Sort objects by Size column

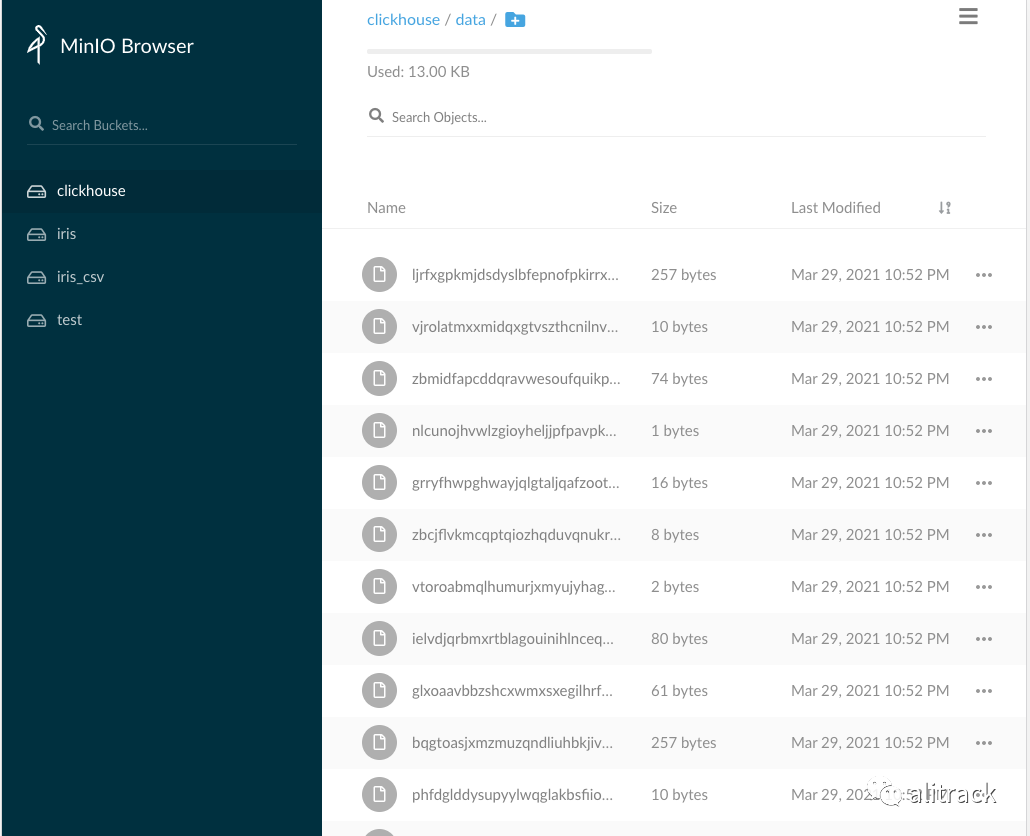click(663, 208)
